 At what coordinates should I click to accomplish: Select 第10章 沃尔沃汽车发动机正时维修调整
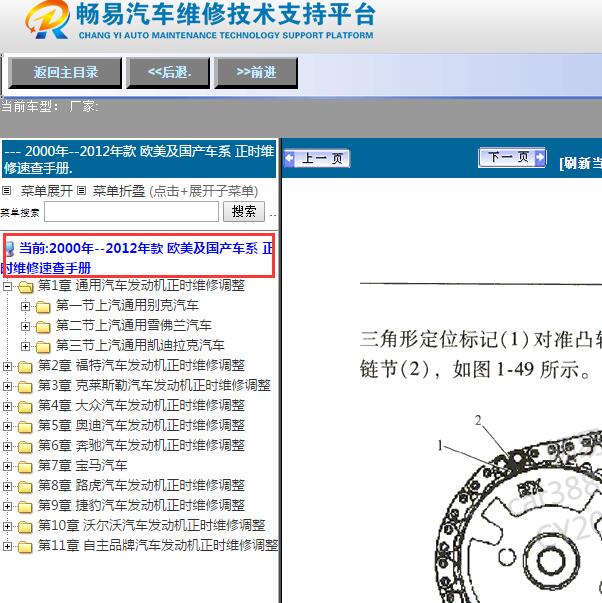tap(152, 525)
